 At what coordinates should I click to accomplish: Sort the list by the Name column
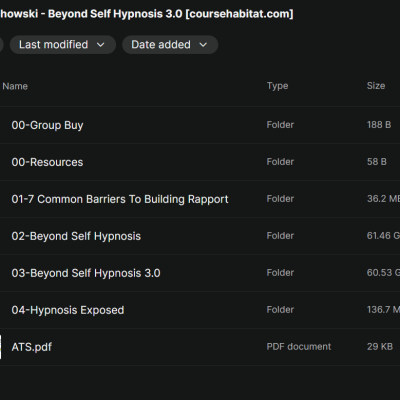click(x=15, y=86)
